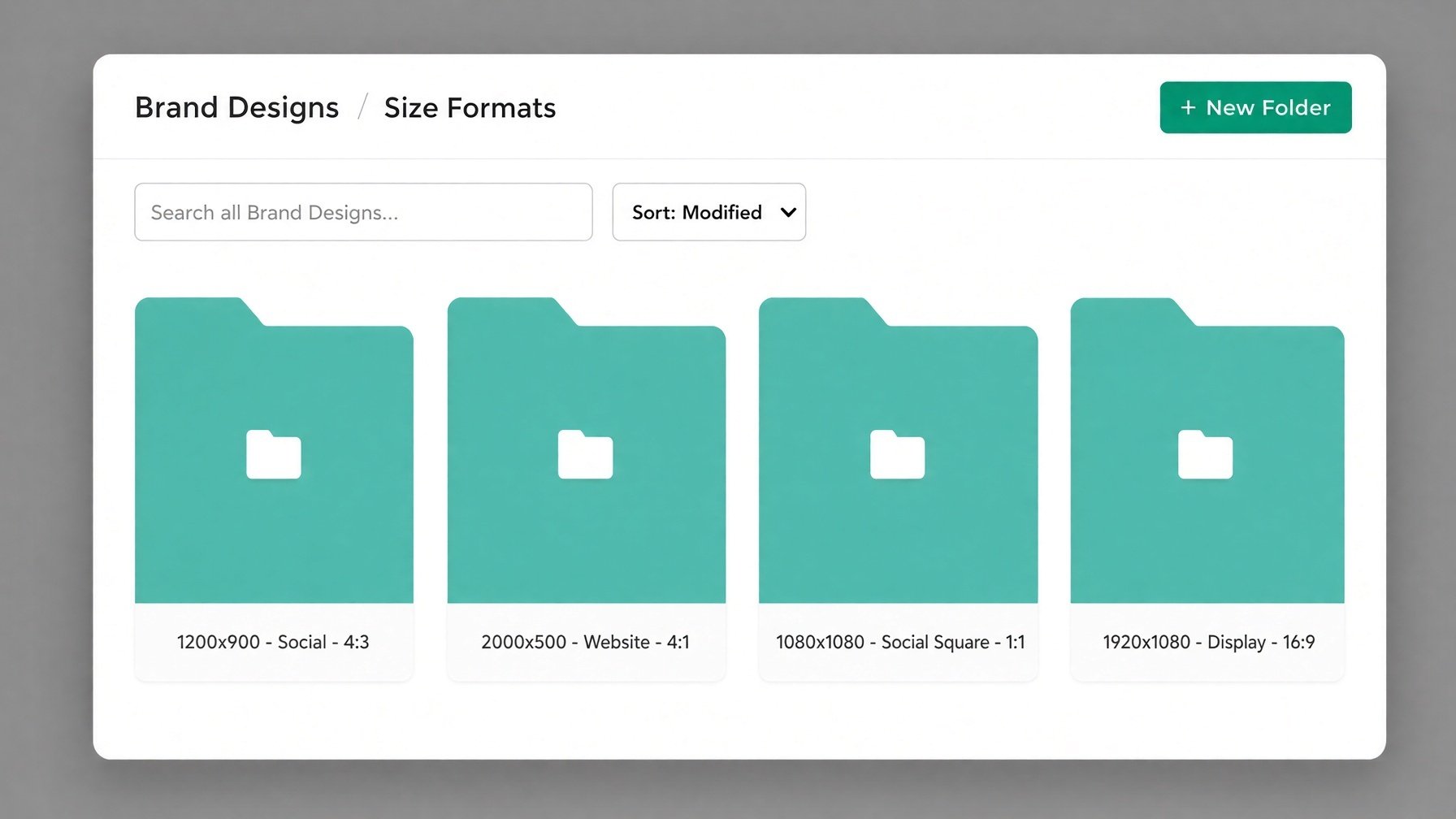Select the '2000x500 - Website - 4:1' label

coord(585,642)
